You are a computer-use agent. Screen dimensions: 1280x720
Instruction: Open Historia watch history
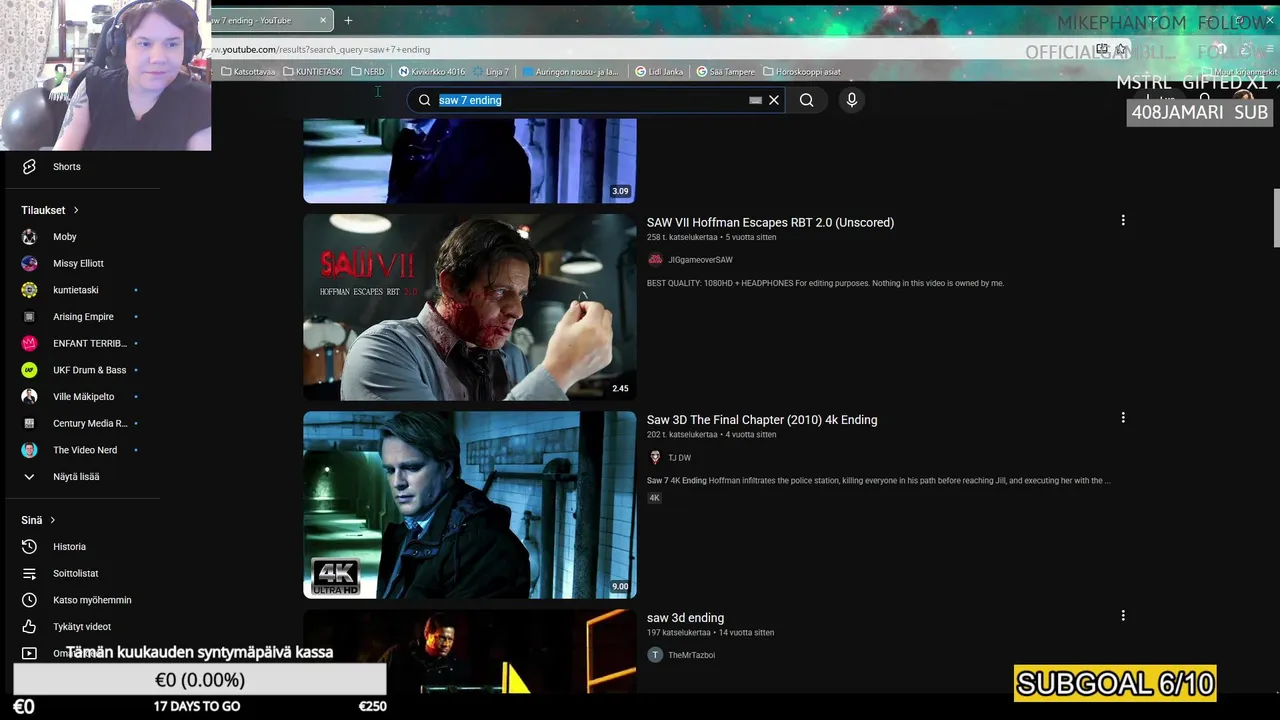click(x=69, y=547)
